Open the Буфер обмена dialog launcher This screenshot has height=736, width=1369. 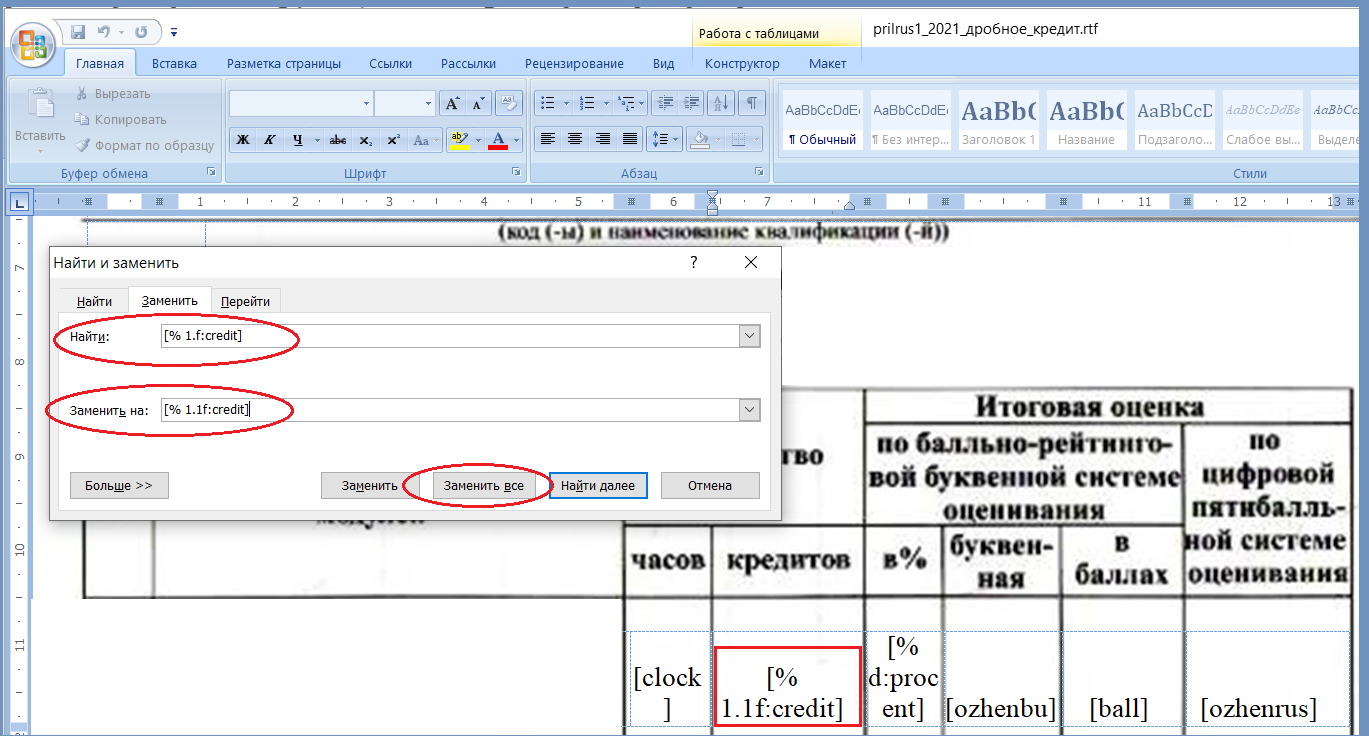click(211, 173)
